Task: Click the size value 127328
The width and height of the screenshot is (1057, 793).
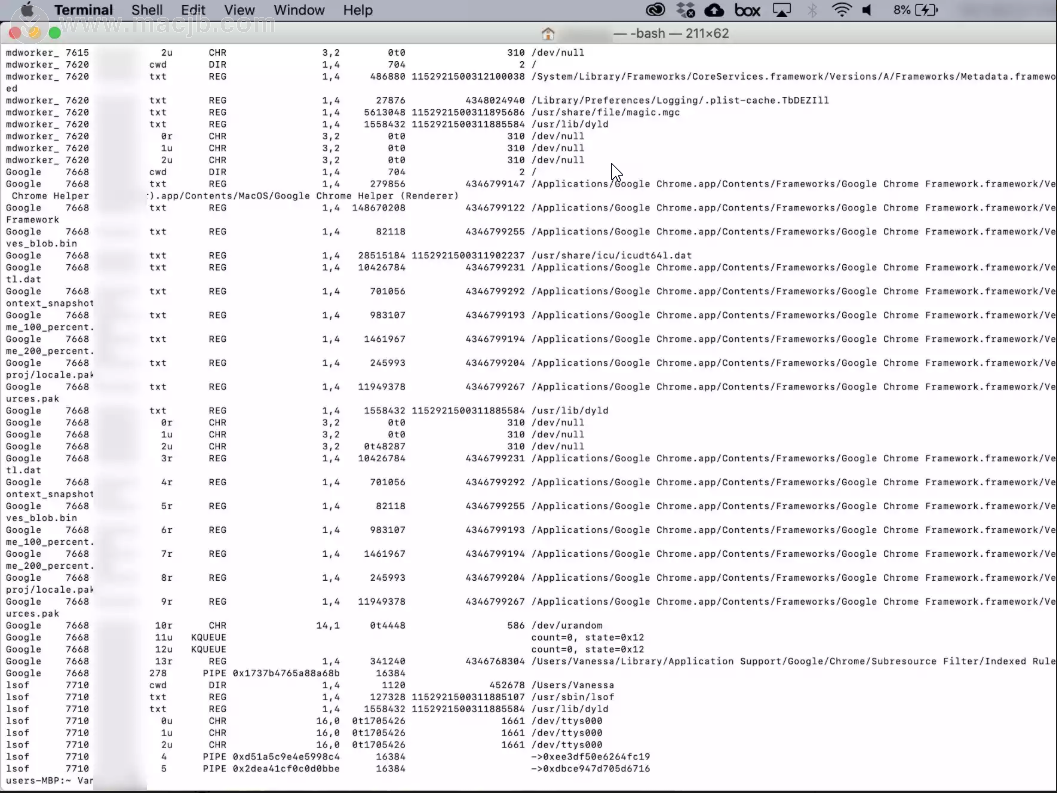Action: [x=388, y=697]
